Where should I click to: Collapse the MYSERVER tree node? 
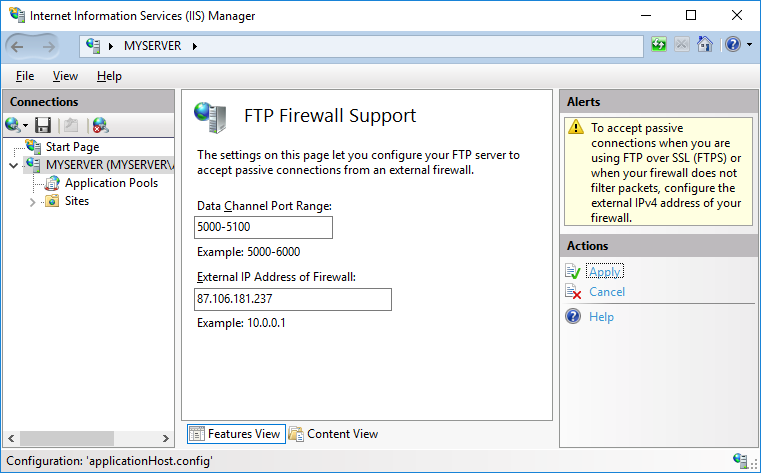(13, 165)
